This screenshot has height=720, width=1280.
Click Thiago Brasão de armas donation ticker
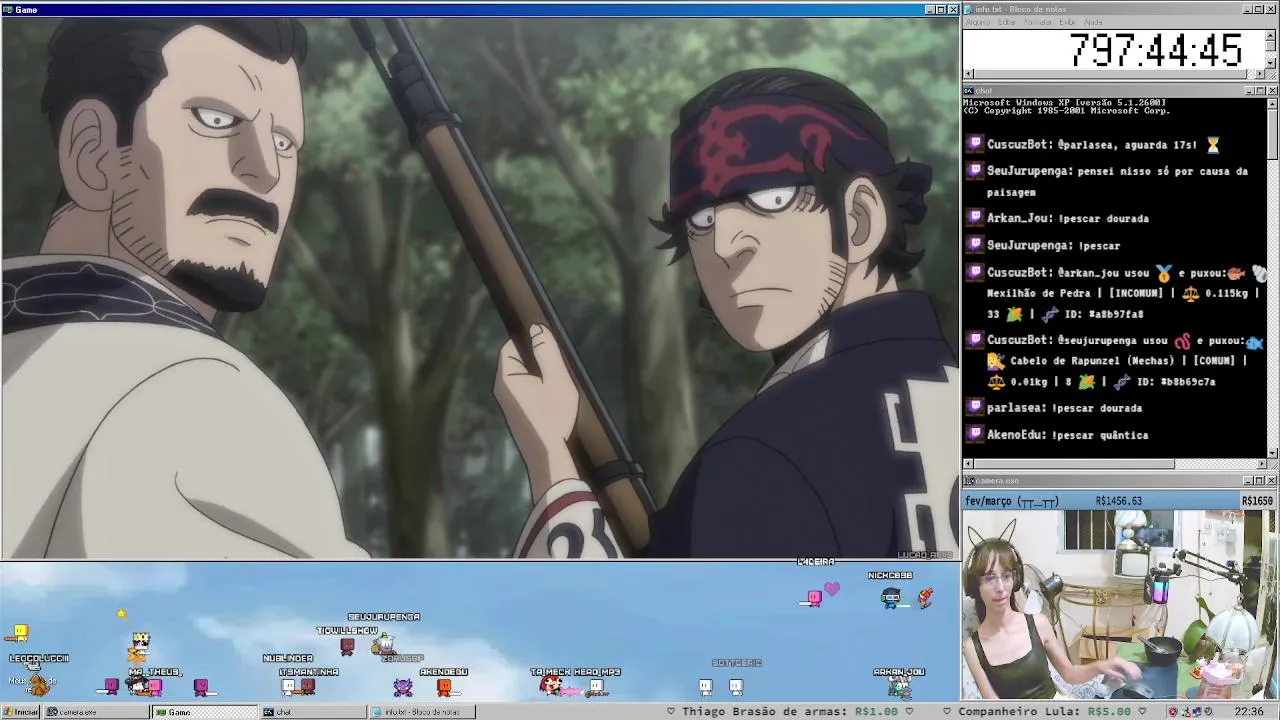click(789, 712)
